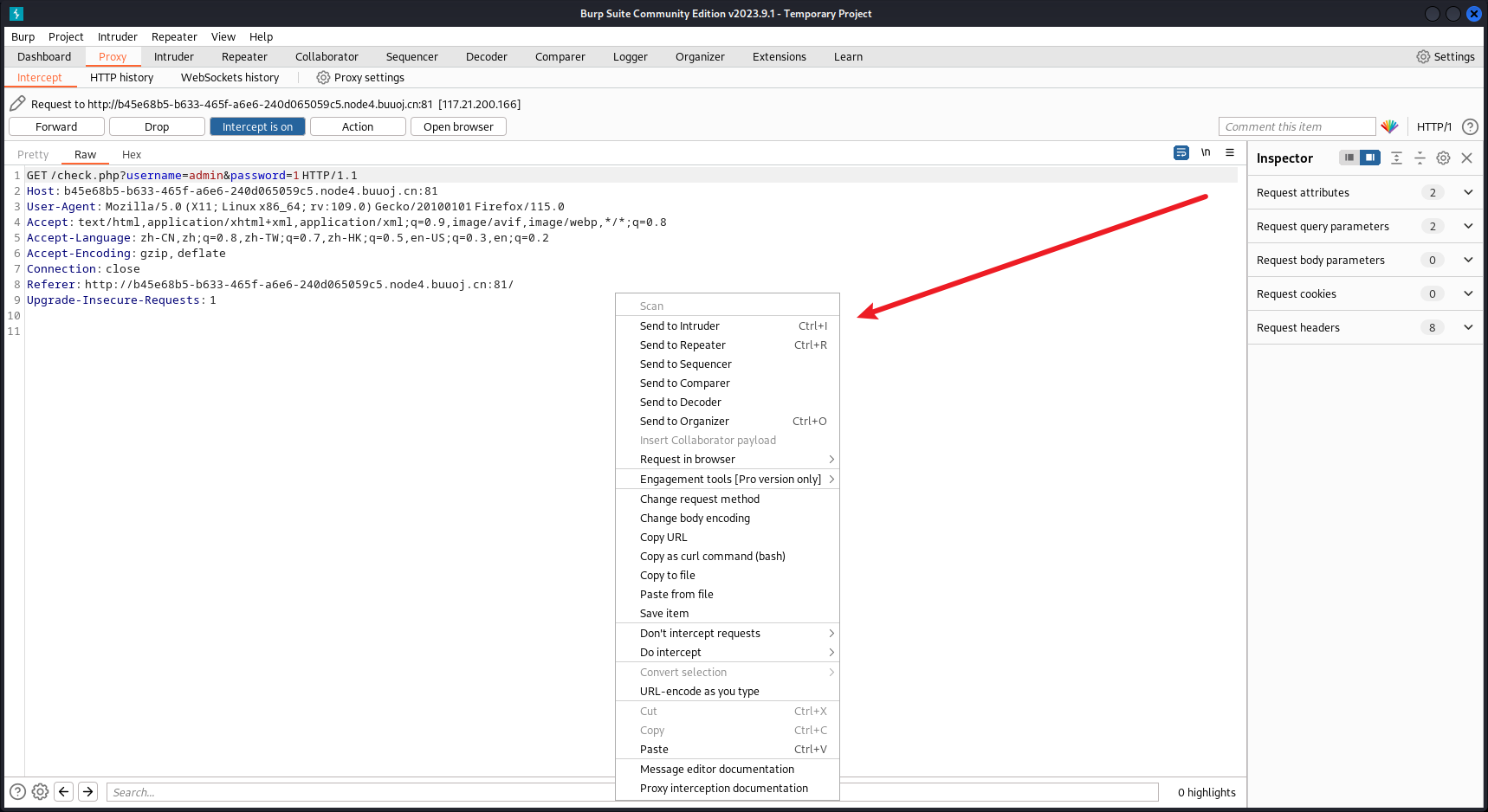Pick the rainbow highlight color icon

1389,126
